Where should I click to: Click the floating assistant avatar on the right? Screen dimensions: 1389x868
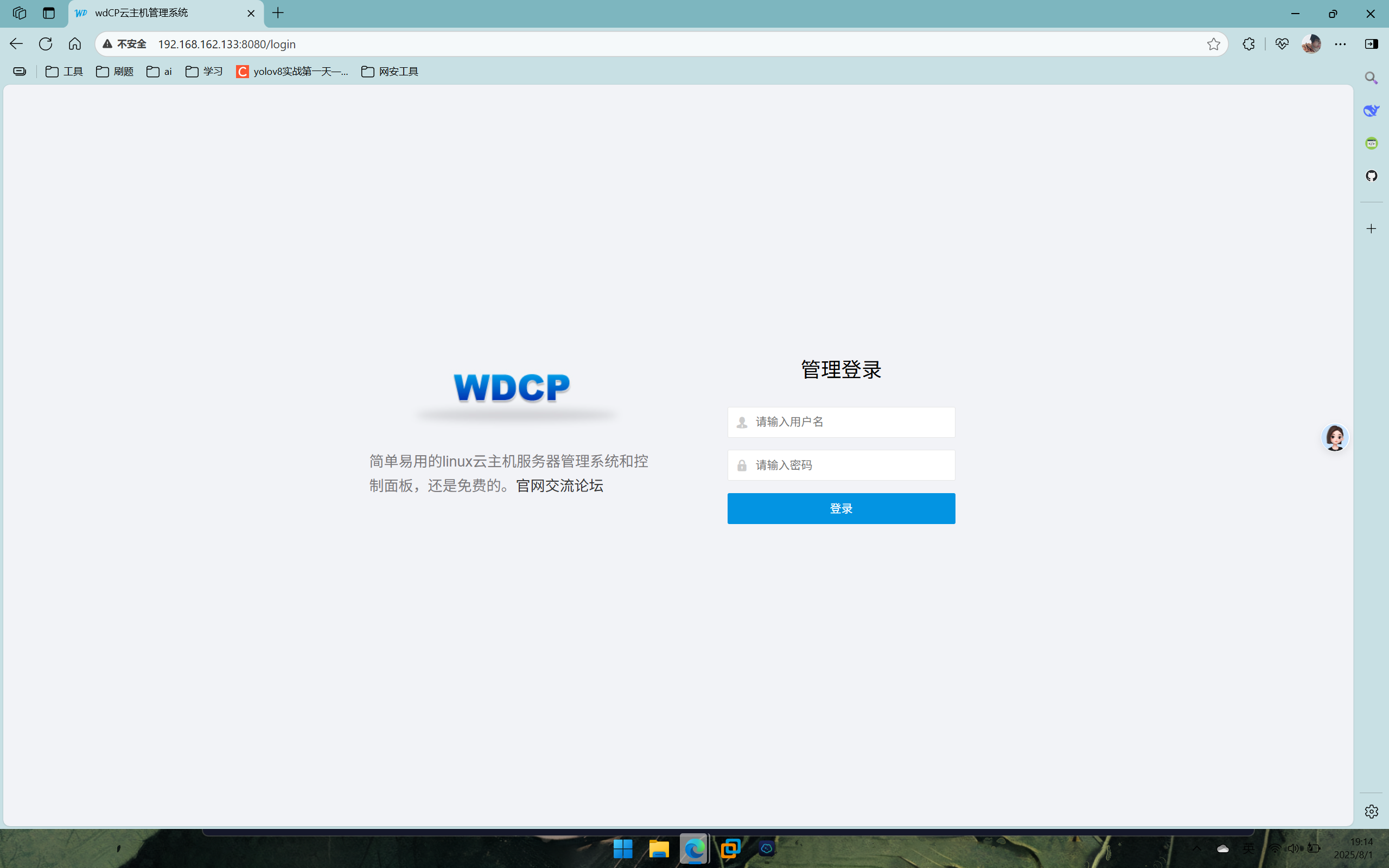[1335, 437]
